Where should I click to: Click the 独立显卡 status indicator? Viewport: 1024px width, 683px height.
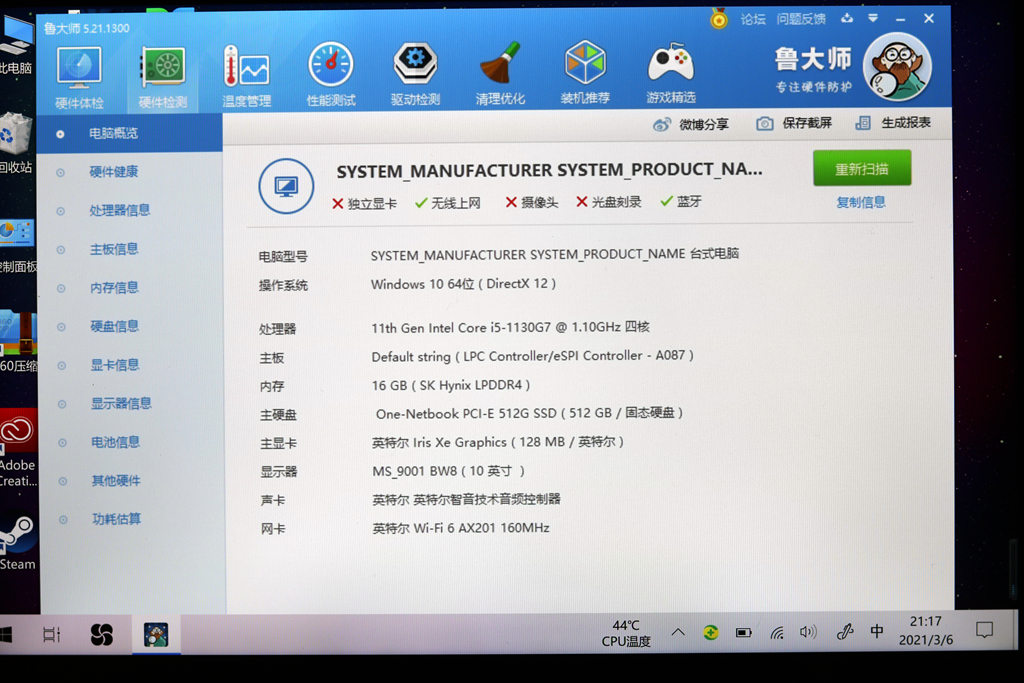click(x=364, y=204)
